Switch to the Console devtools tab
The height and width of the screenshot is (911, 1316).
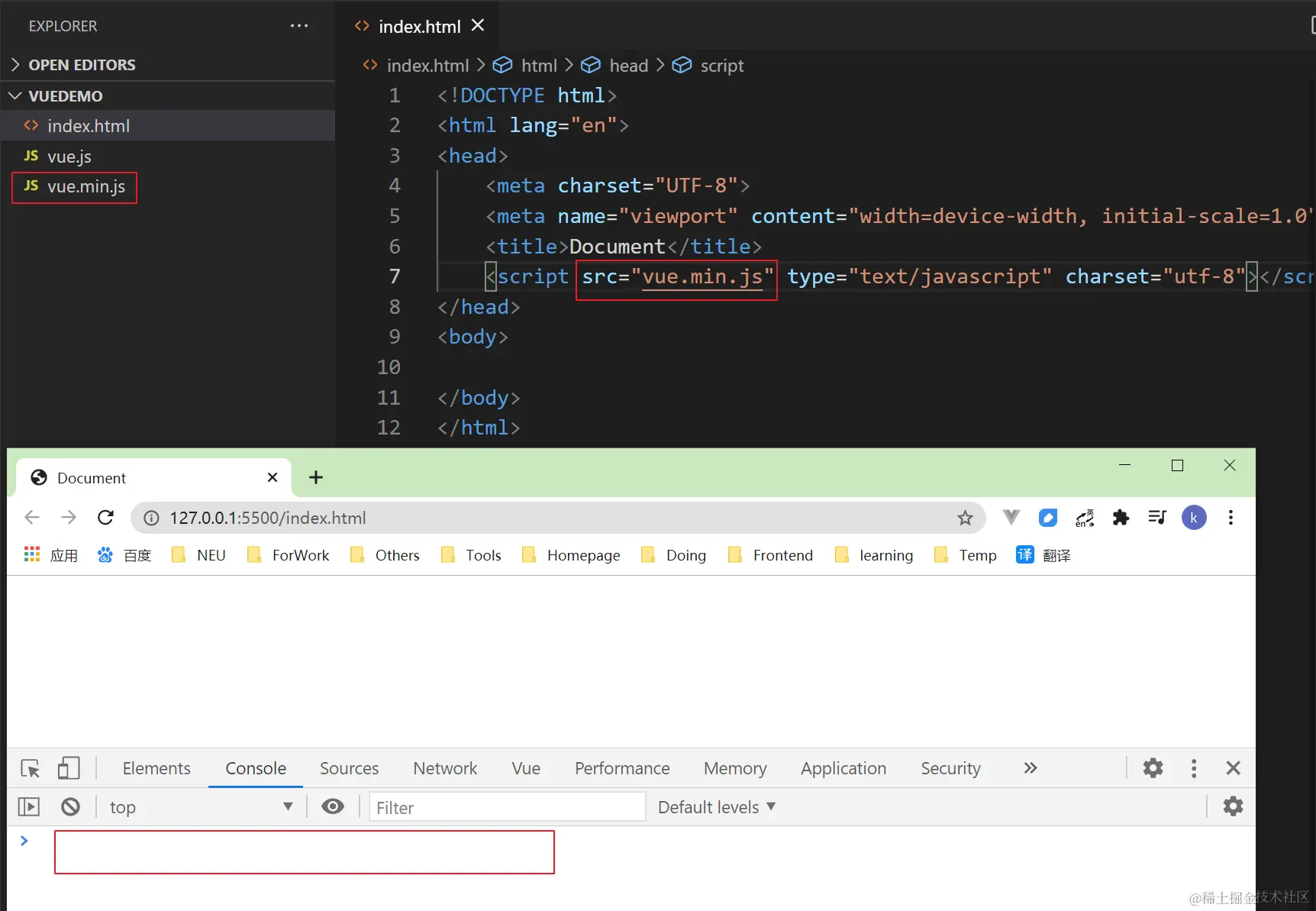point(256,768)
